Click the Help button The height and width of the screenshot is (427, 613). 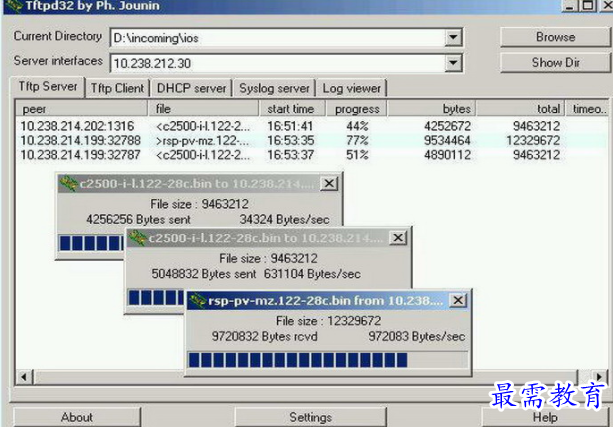tap(545, 417)
